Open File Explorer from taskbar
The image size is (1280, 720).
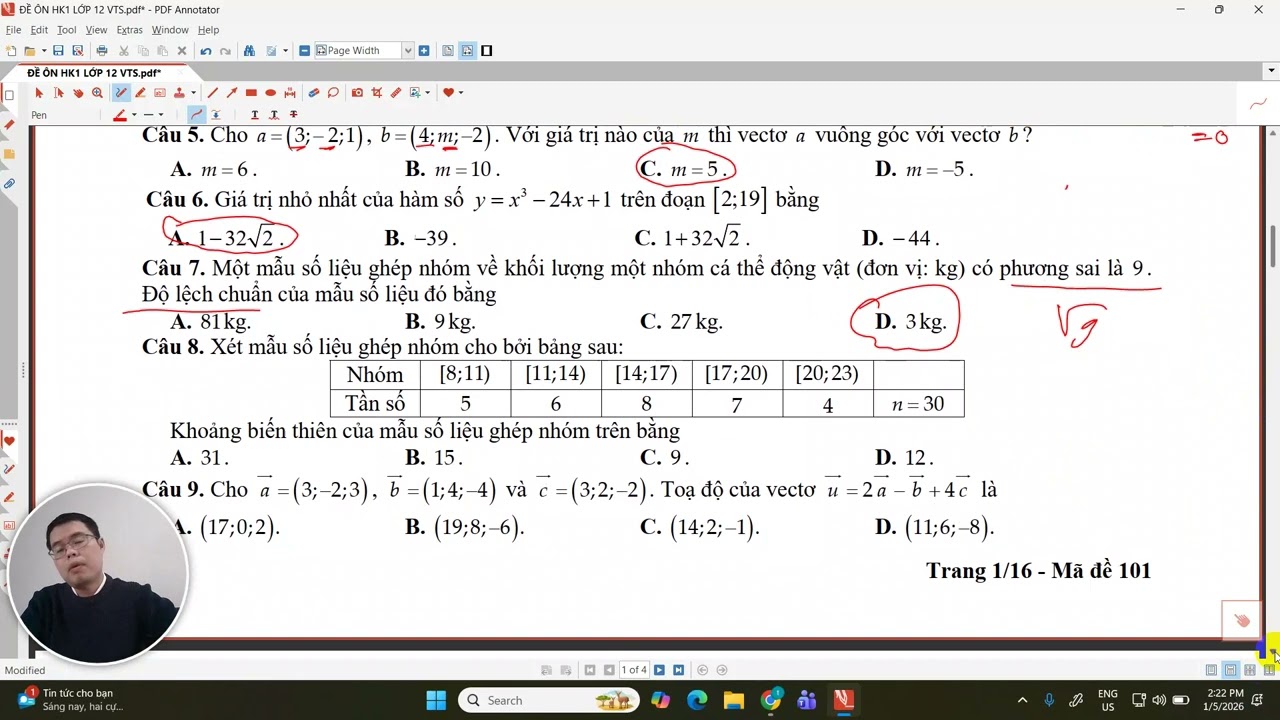pos(734,700)
